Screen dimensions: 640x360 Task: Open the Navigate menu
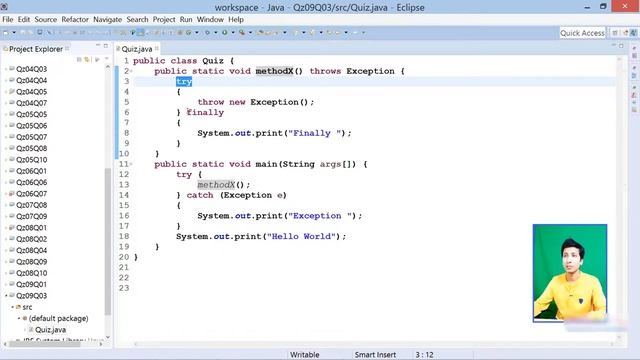coord(107,19)
